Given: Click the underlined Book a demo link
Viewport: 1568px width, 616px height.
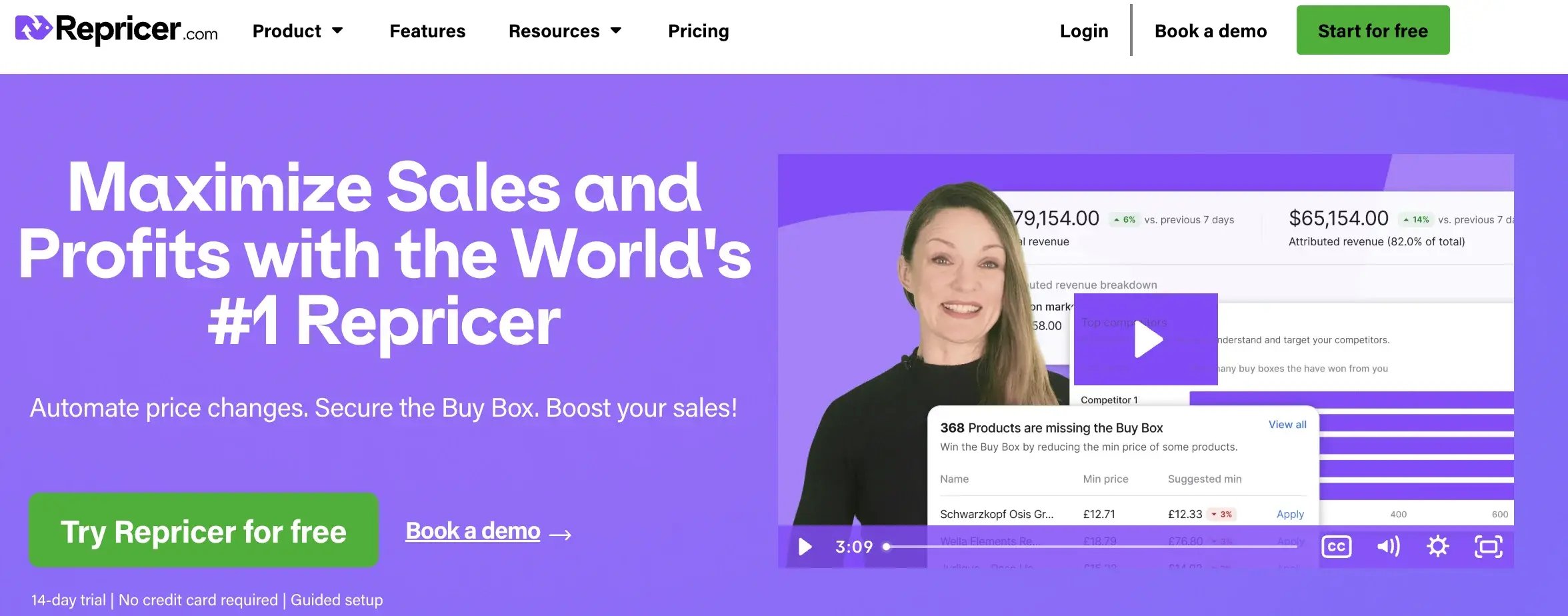Looking at the screenshot, I should 473,531.
